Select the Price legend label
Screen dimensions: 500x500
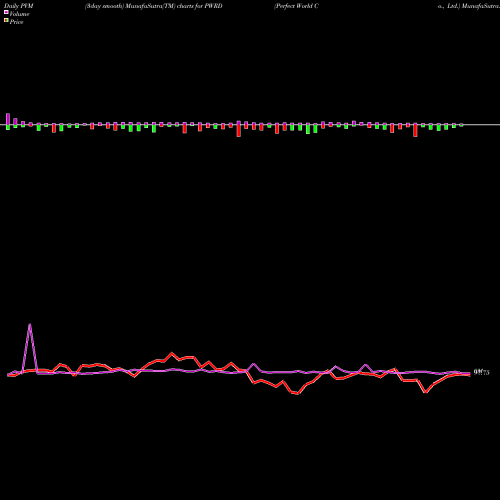click(16, 22)
